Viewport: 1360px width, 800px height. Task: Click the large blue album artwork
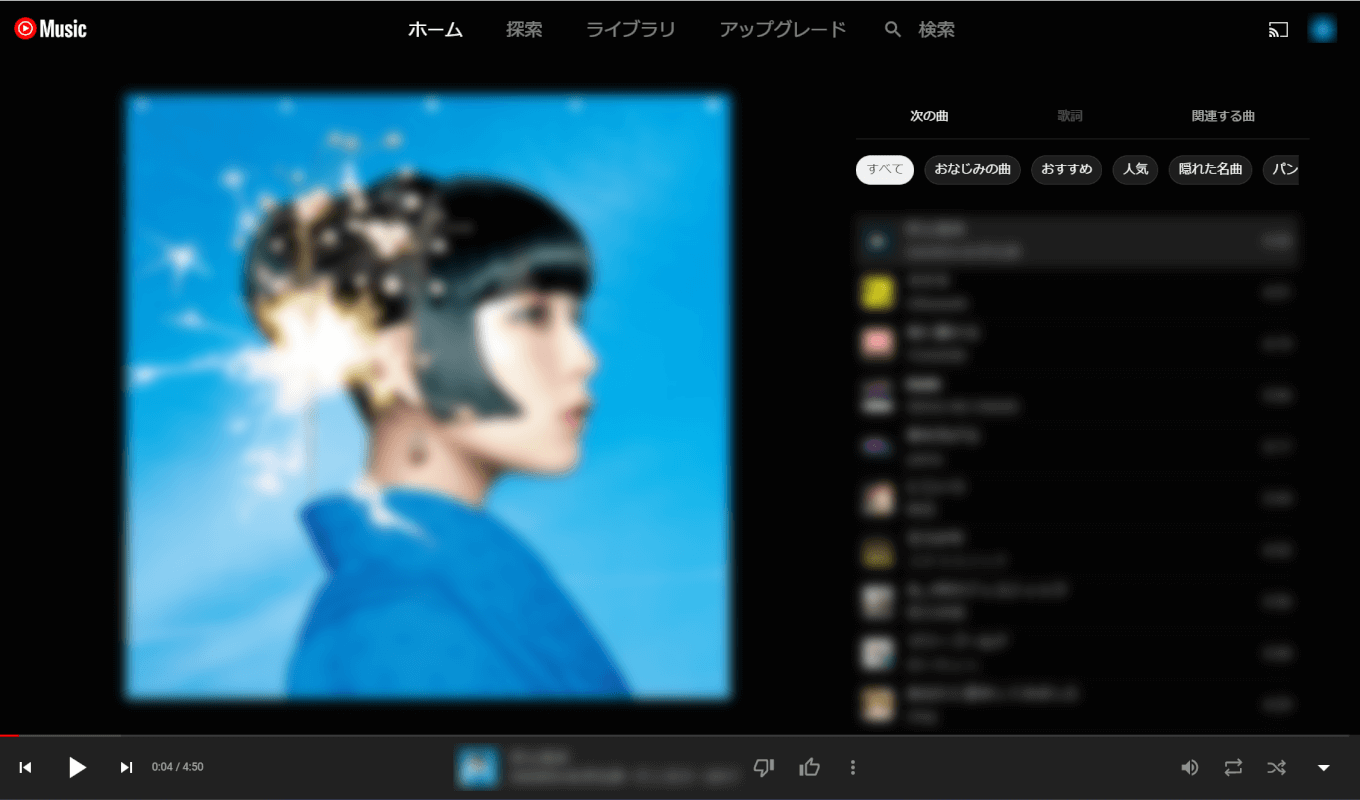[429, 397]
